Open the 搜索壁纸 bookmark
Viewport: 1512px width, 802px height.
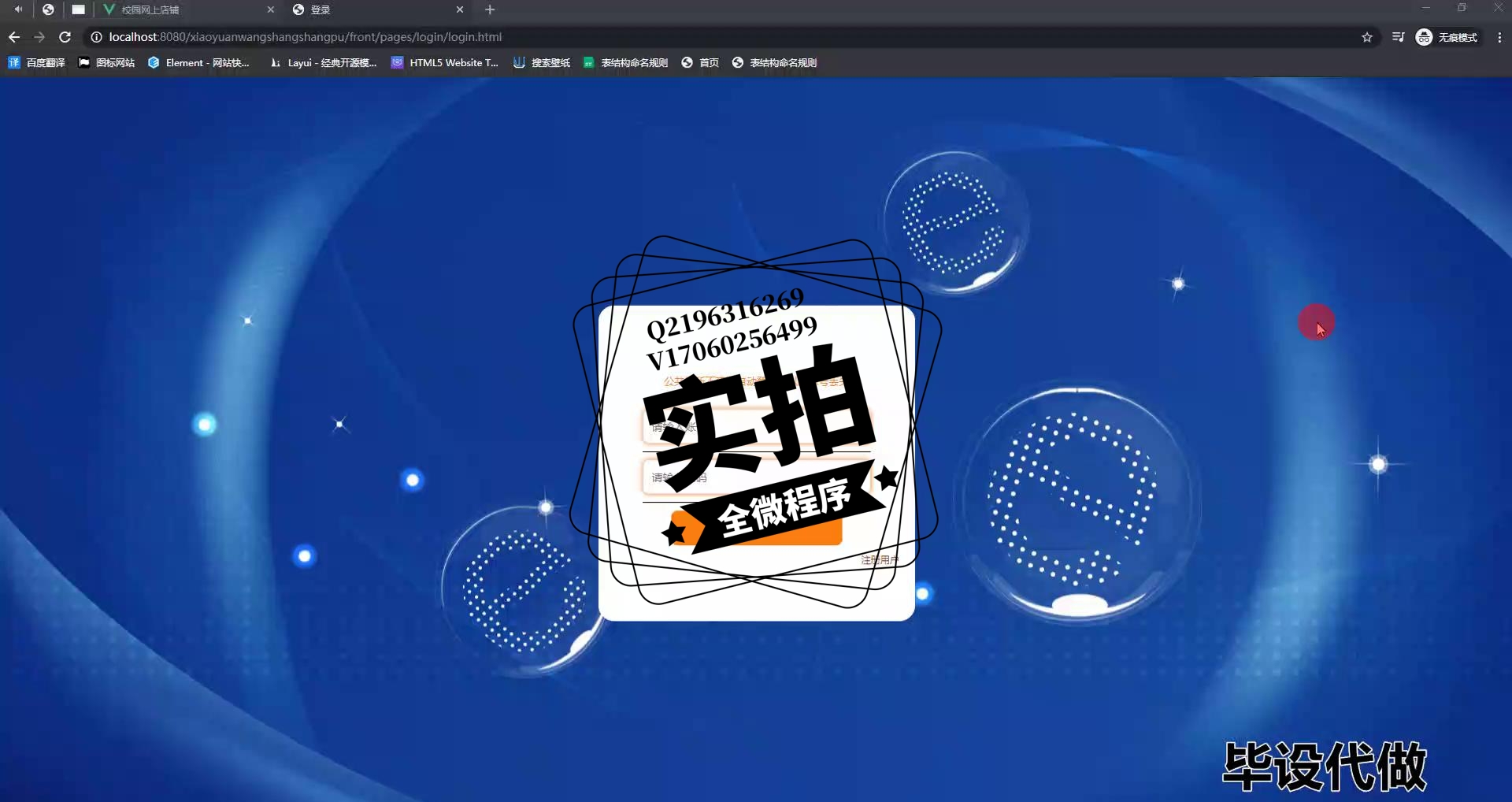542,62
